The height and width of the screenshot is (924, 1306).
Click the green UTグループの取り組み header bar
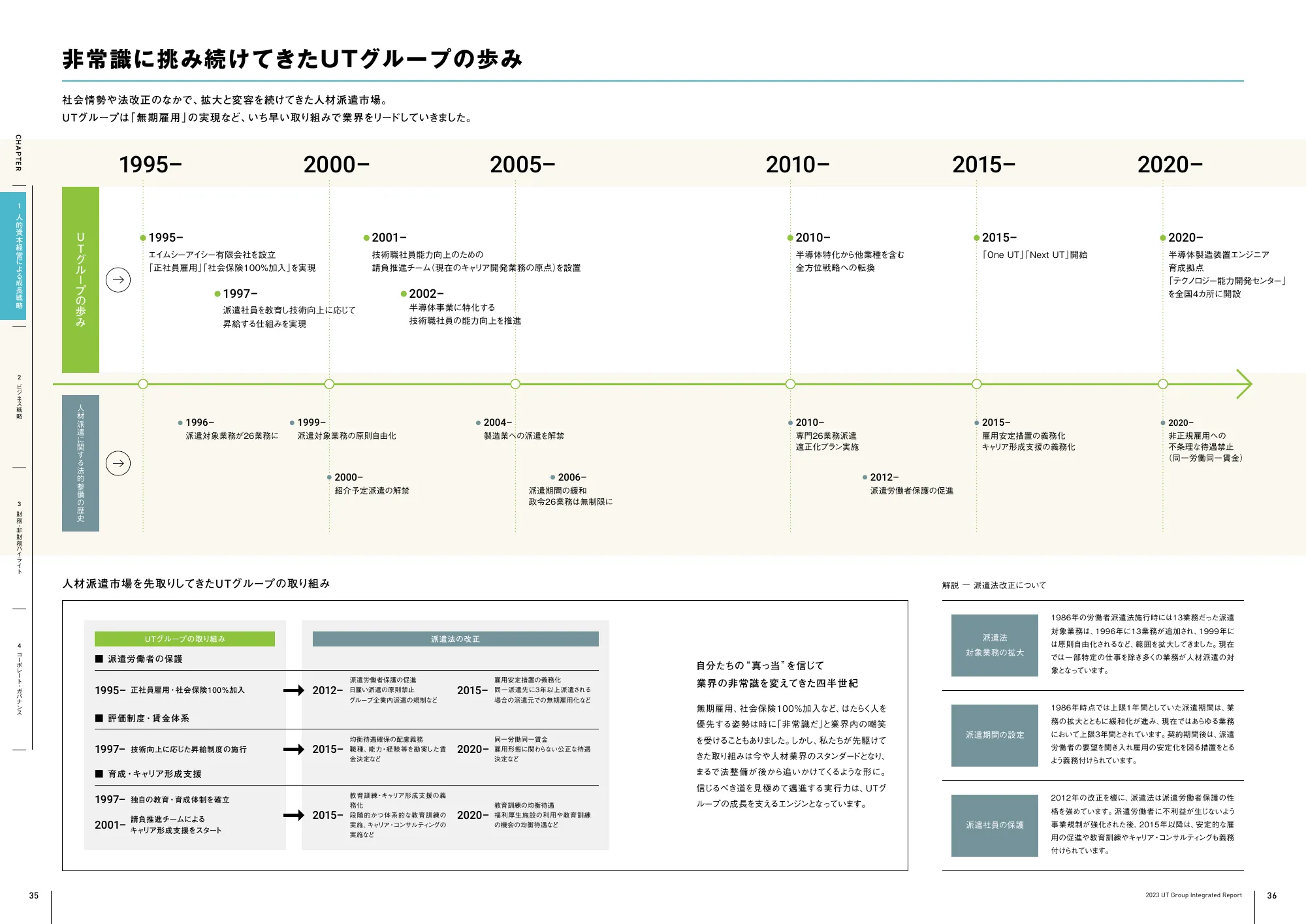coord(185,639)
